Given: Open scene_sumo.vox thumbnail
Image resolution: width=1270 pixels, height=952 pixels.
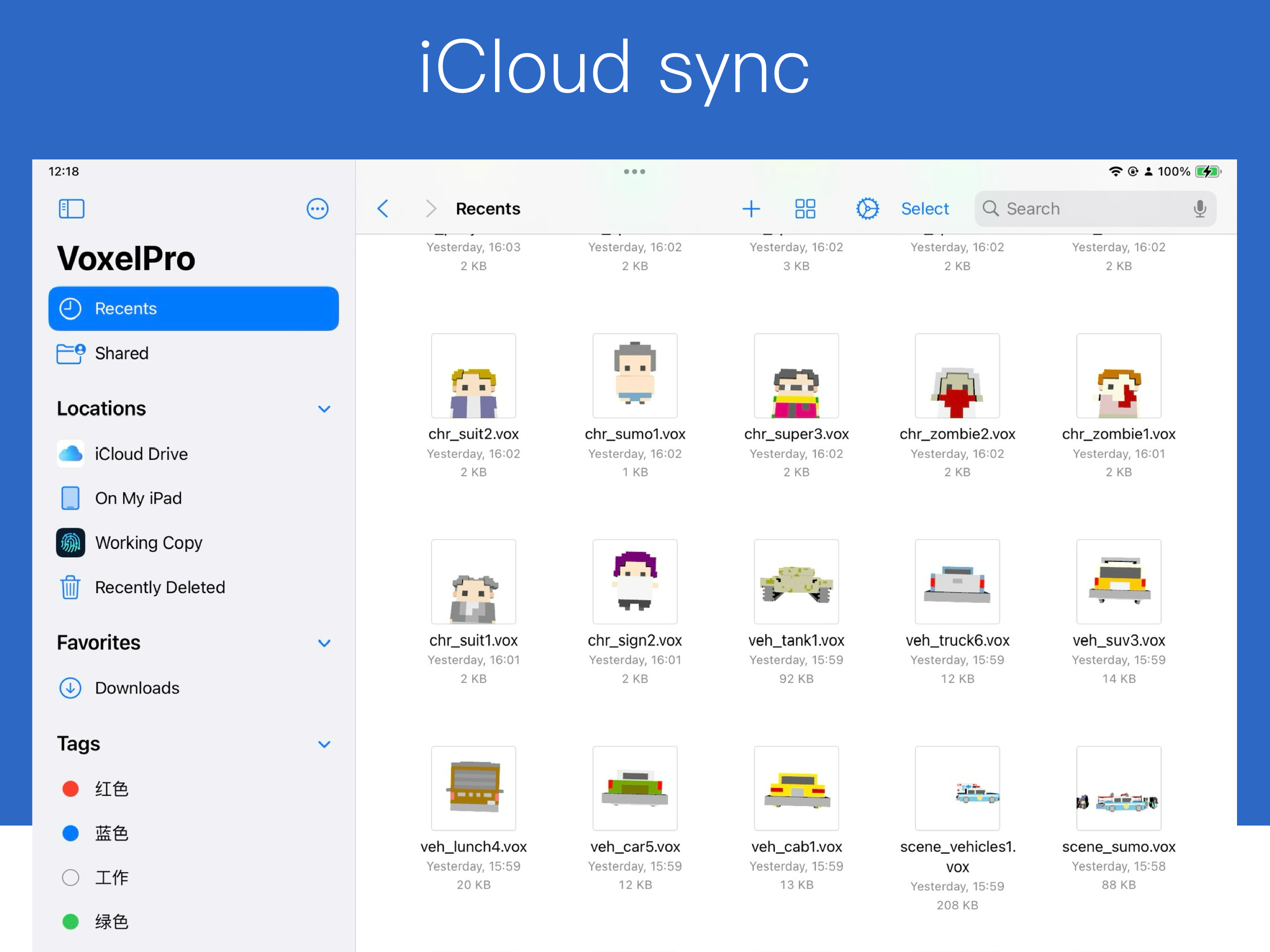Looking at the screenshot, I should [1118, 788].
